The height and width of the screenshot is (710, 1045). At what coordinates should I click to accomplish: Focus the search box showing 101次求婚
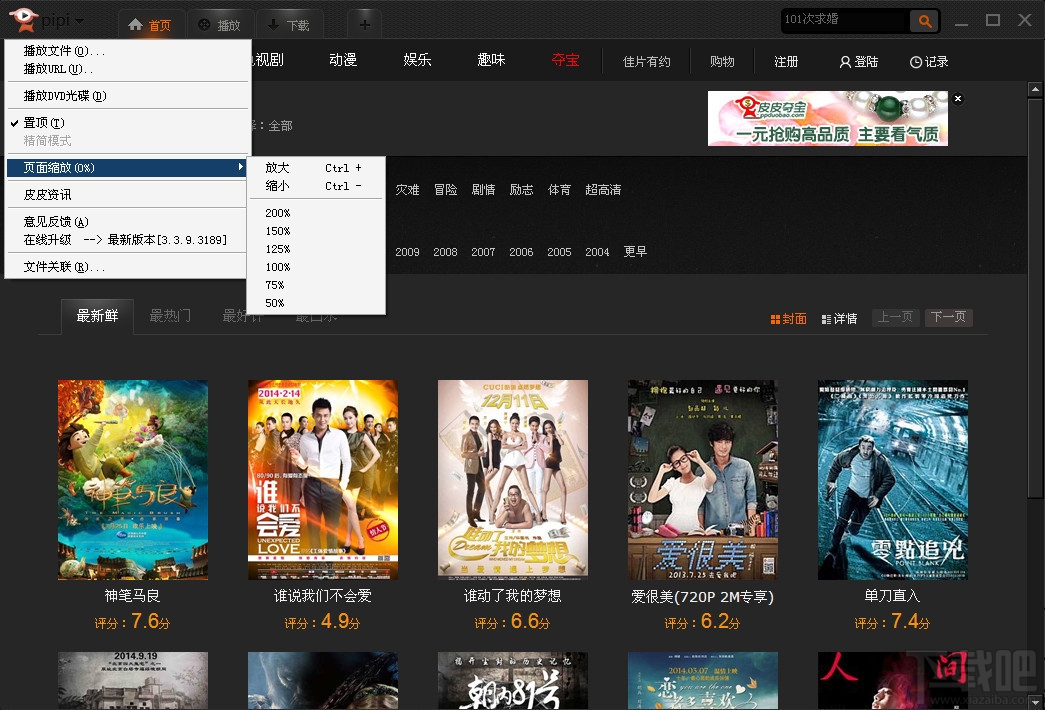point(845,20)
